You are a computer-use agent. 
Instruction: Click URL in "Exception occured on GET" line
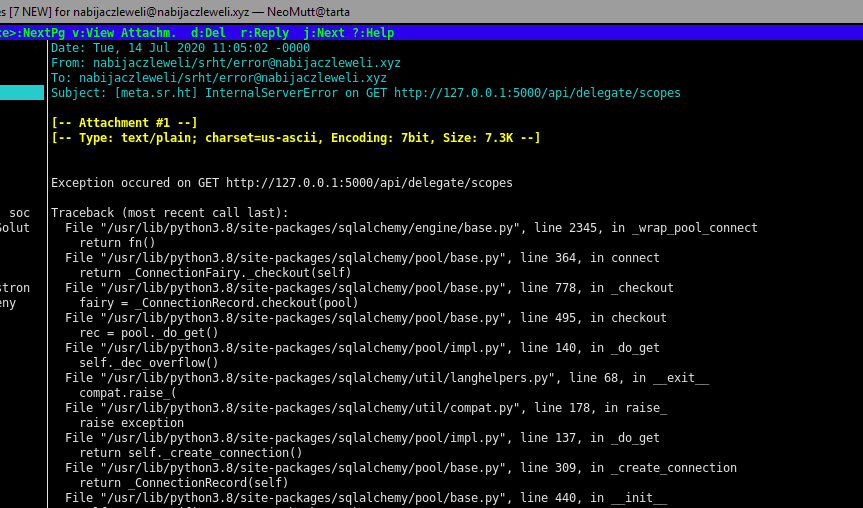pos(369,183)
